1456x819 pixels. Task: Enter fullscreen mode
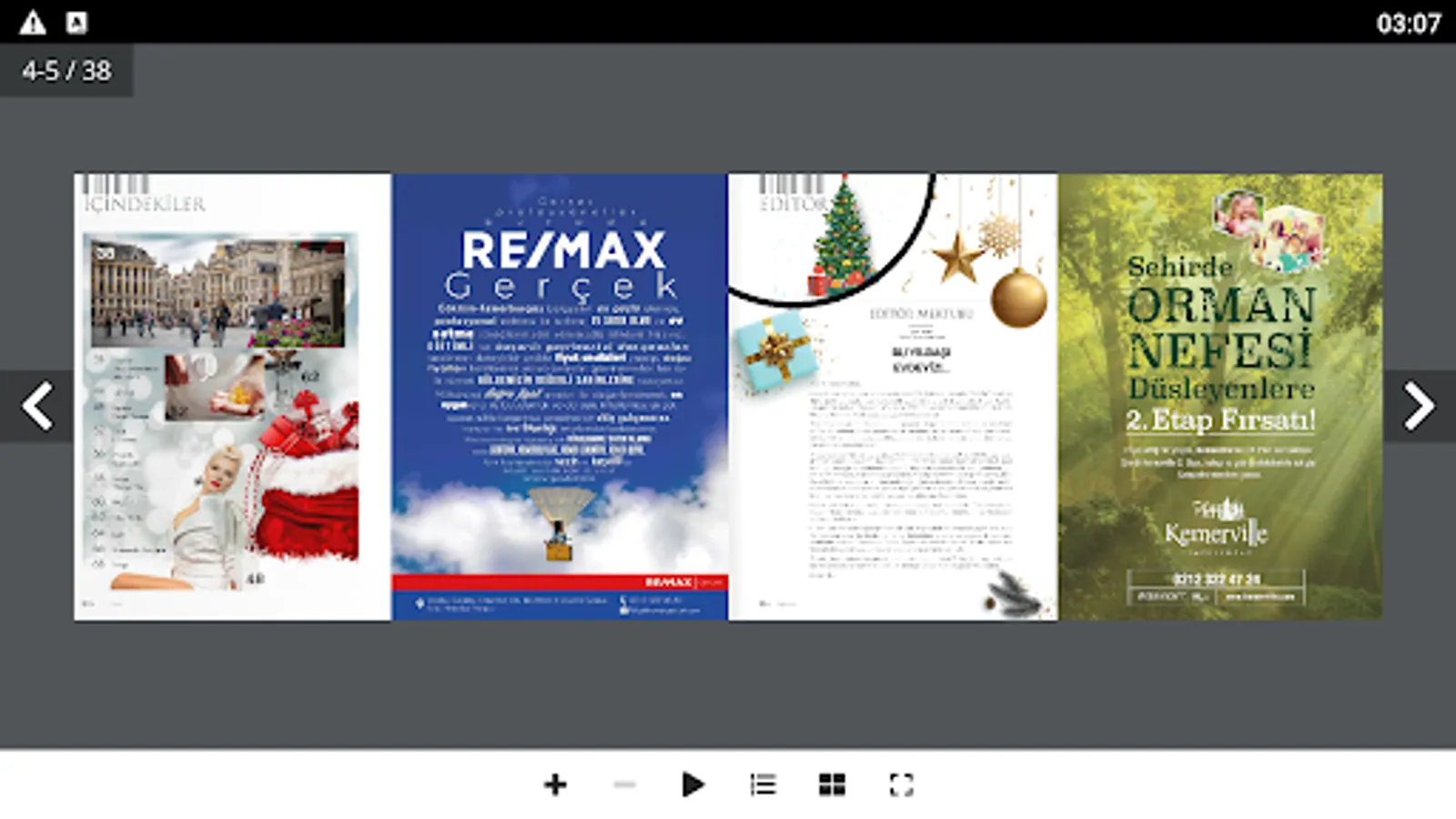tap(901, 784)
